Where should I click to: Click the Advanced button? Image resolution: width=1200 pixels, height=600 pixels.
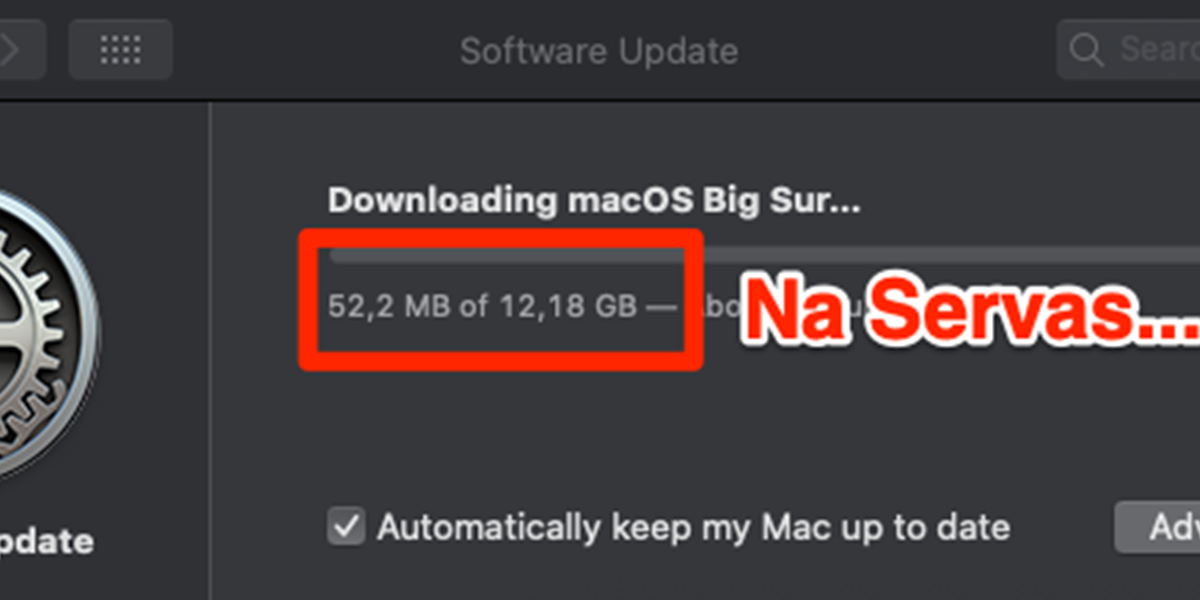1160,527
